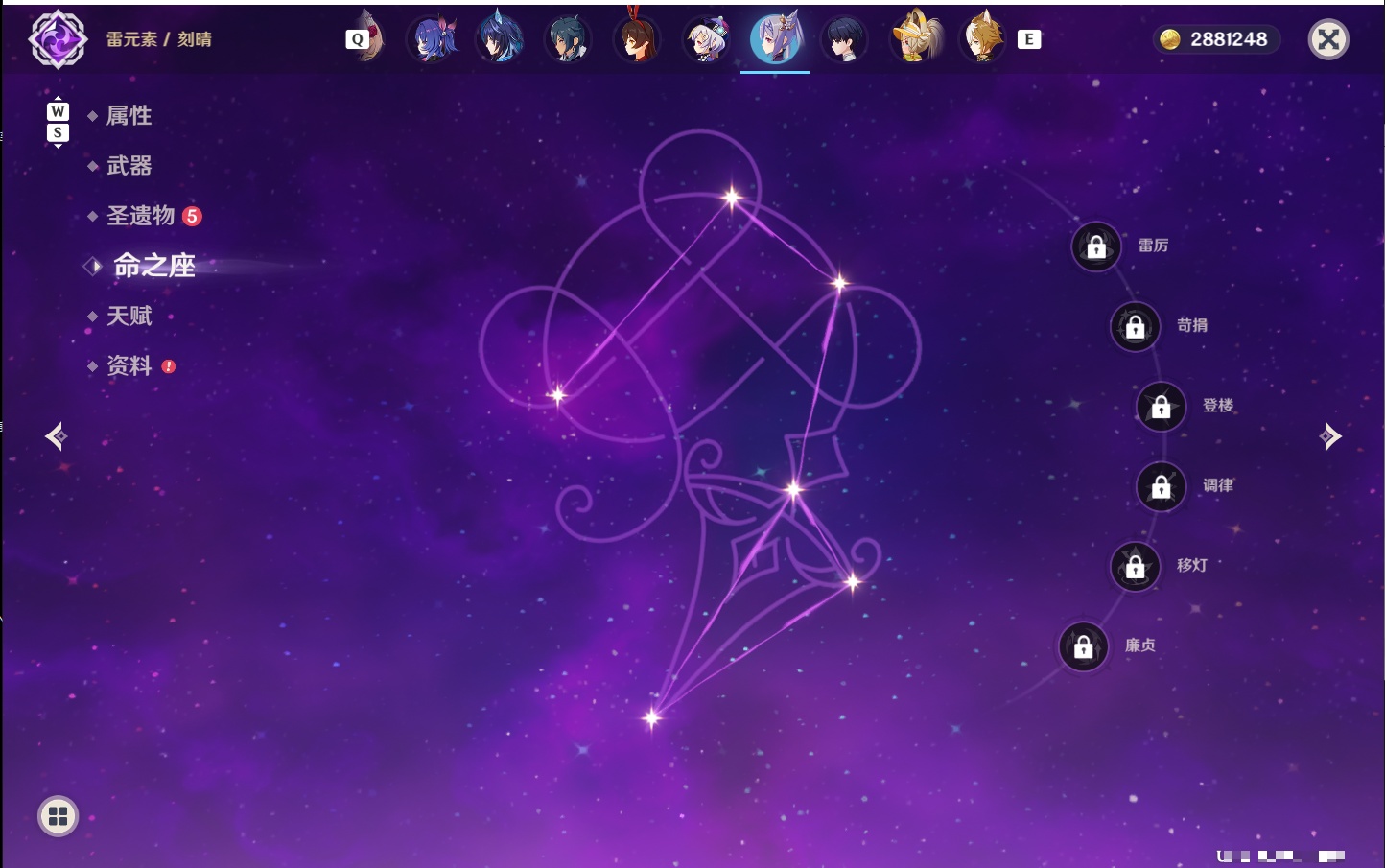Select the brown-haired character portrait with red ribbon
The height and width of the screenshot is (868, 1385).
(x=637, y=36)
